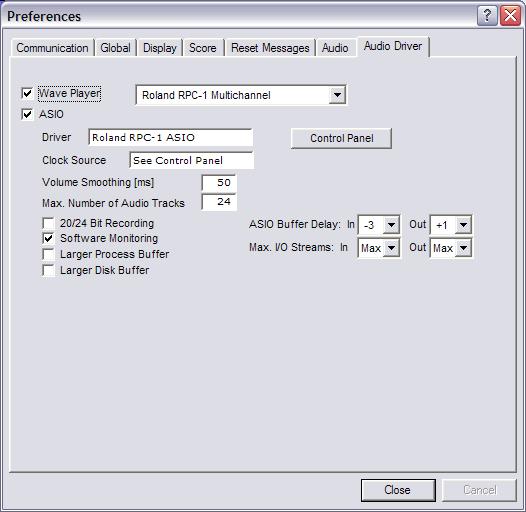Open the ASIO Control Panel button
Viewport: 526px width, 512px height.
341,138
